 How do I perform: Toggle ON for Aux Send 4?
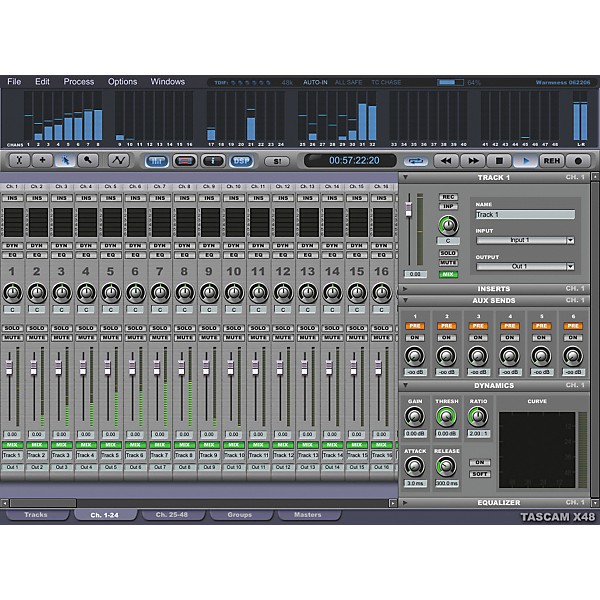tap(510, 338)
